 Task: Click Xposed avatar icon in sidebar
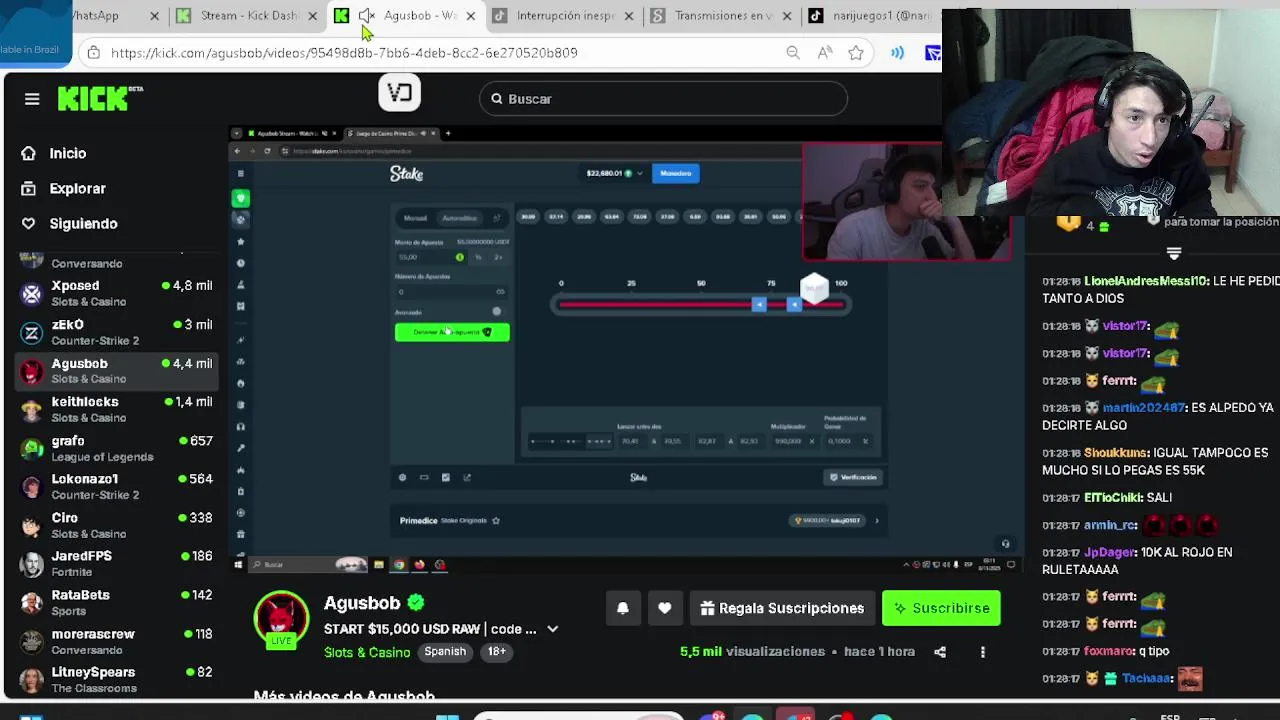(32, 293)
